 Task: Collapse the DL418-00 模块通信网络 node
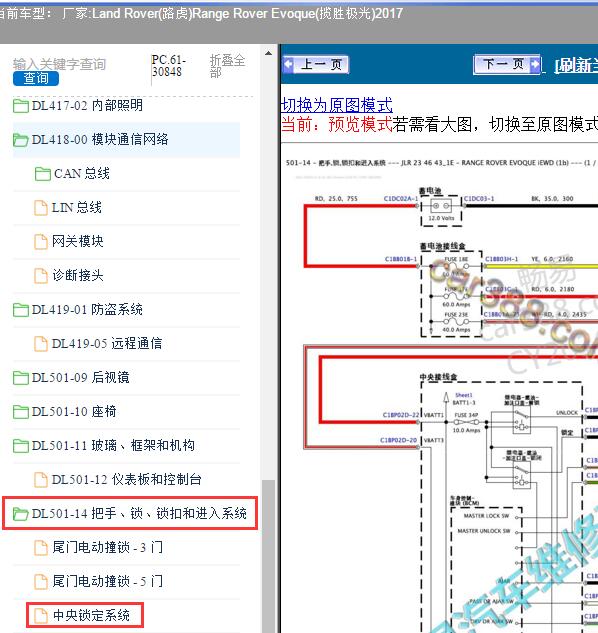click(x=100, y=139)
